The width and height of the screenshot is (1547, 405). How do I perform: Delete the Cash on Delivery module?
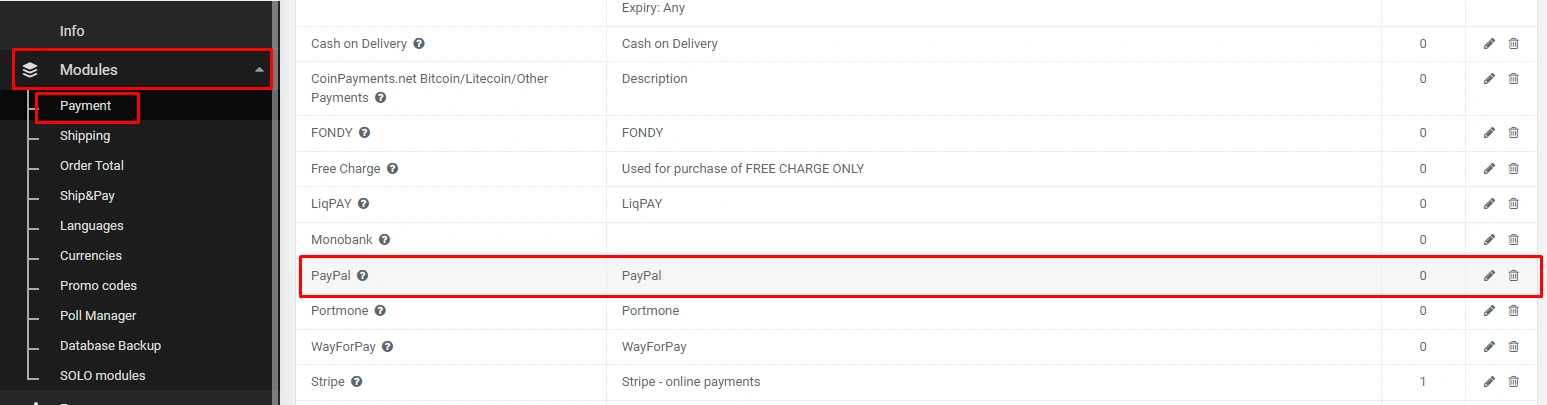coord(1513,44)
